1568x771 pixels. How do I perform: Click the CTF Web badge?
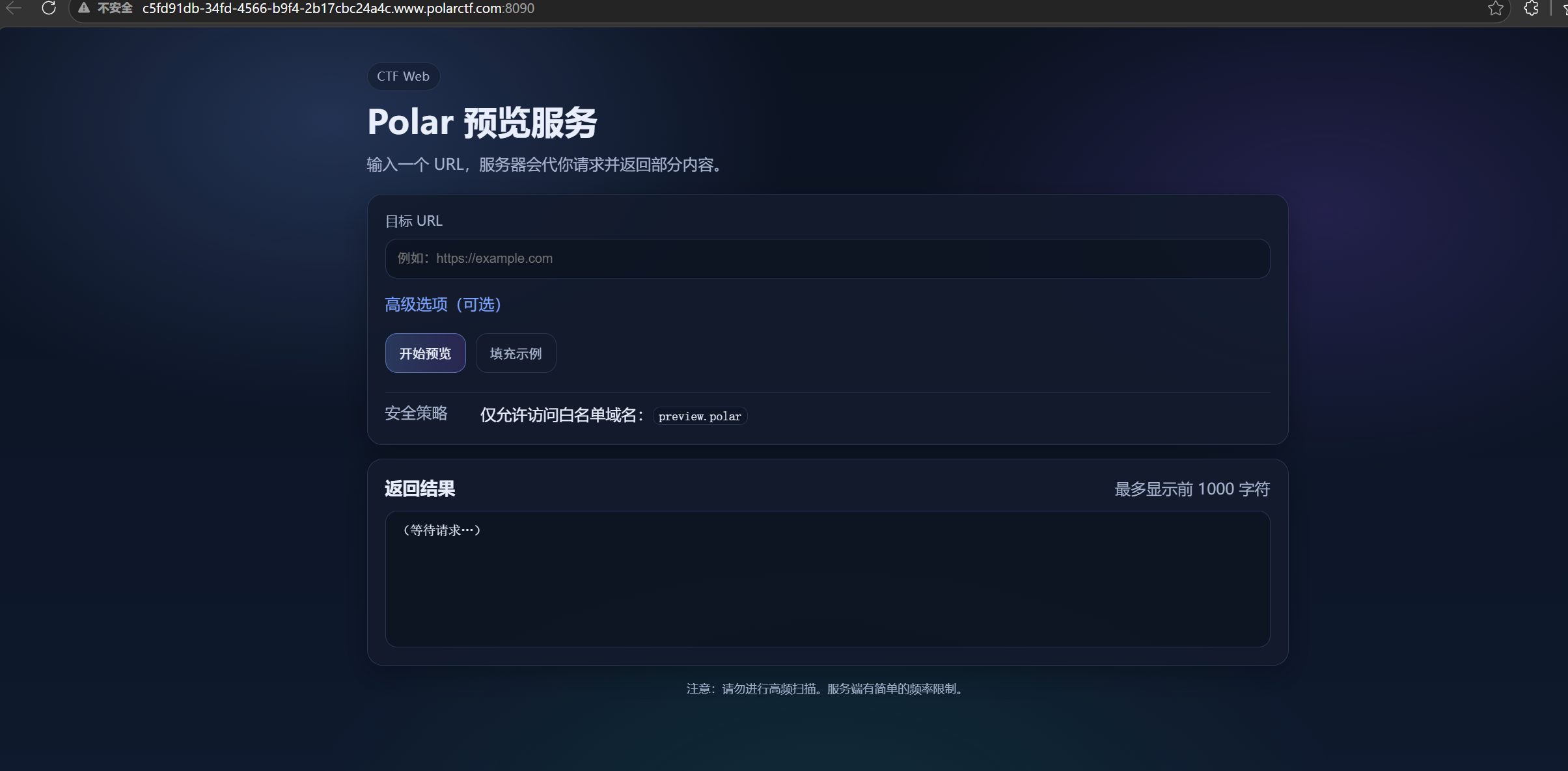[404, 76]
